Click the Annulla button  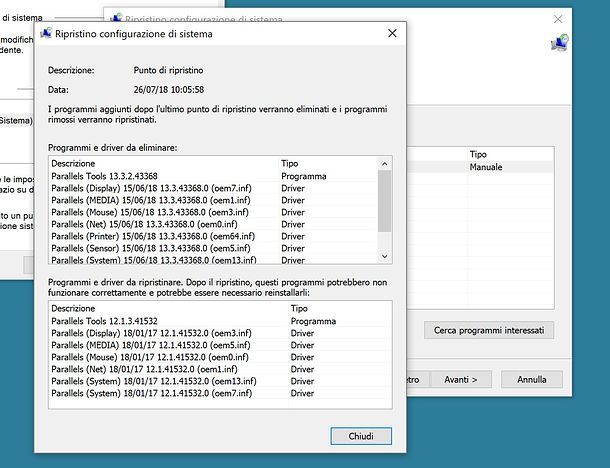[x=532, y=379]
